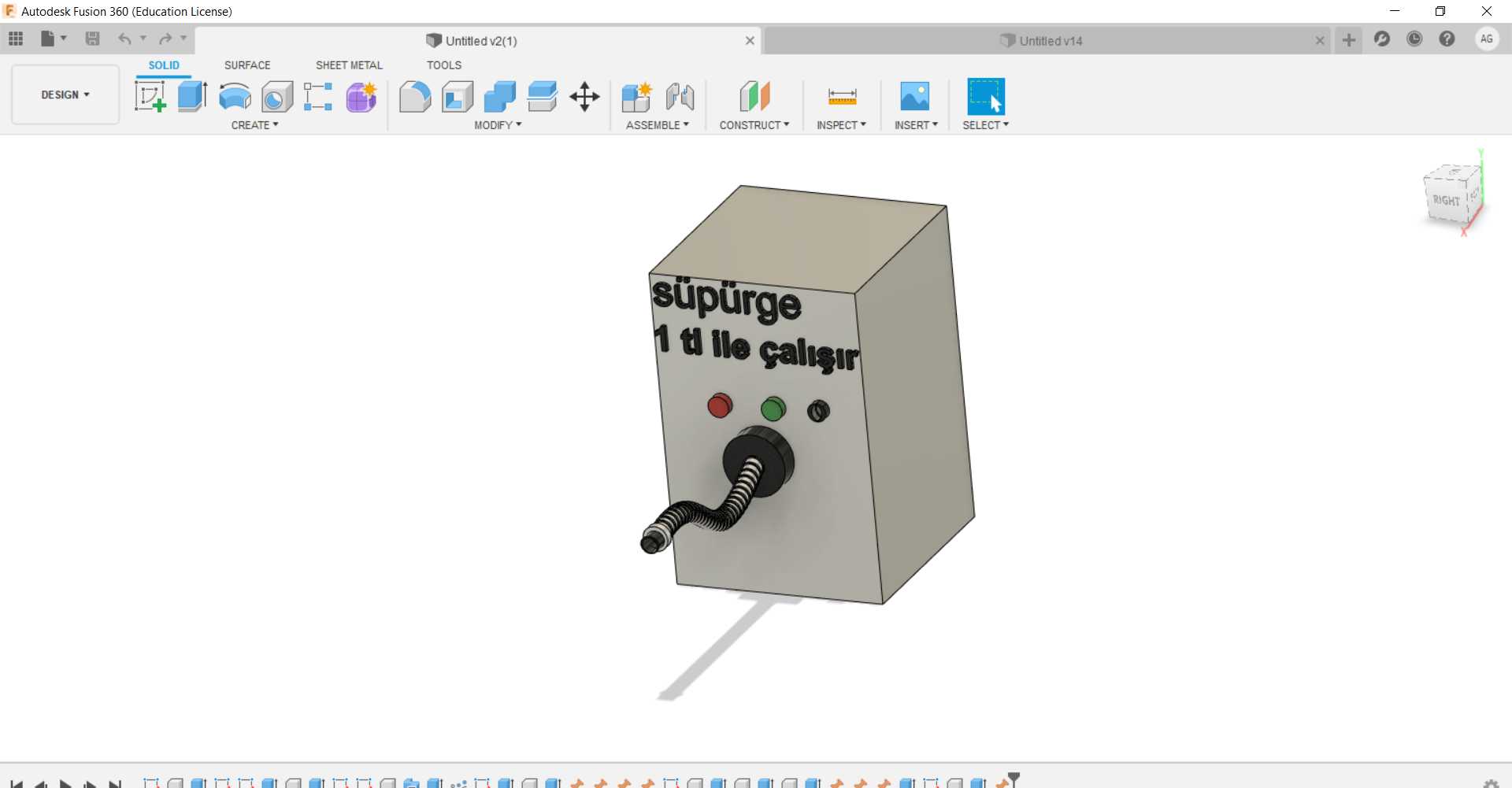The width and height of the screenshot is (1512, 788).
Task: Open the File icon dropdown arrow
Action: [x=64, y=39]
